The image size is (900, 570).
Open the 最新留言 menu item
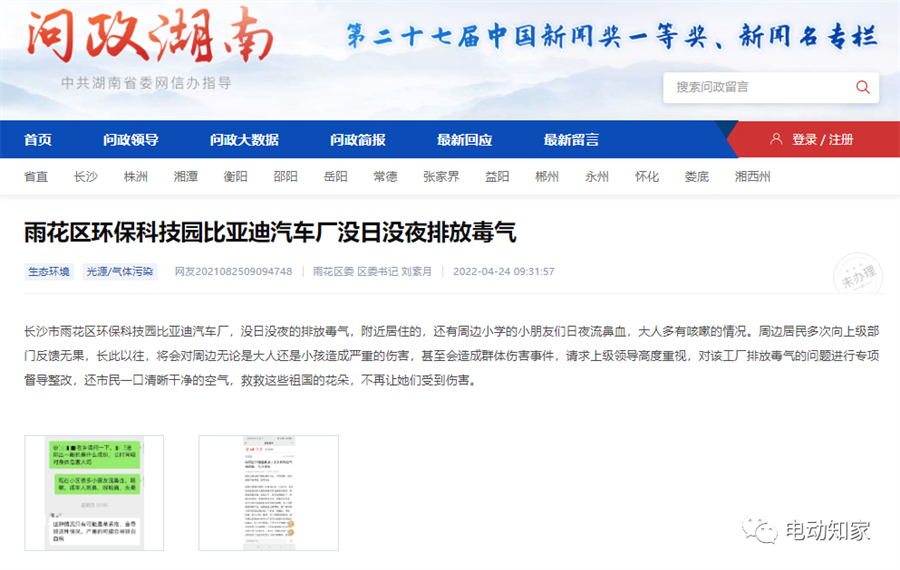[x=571, y=139]
